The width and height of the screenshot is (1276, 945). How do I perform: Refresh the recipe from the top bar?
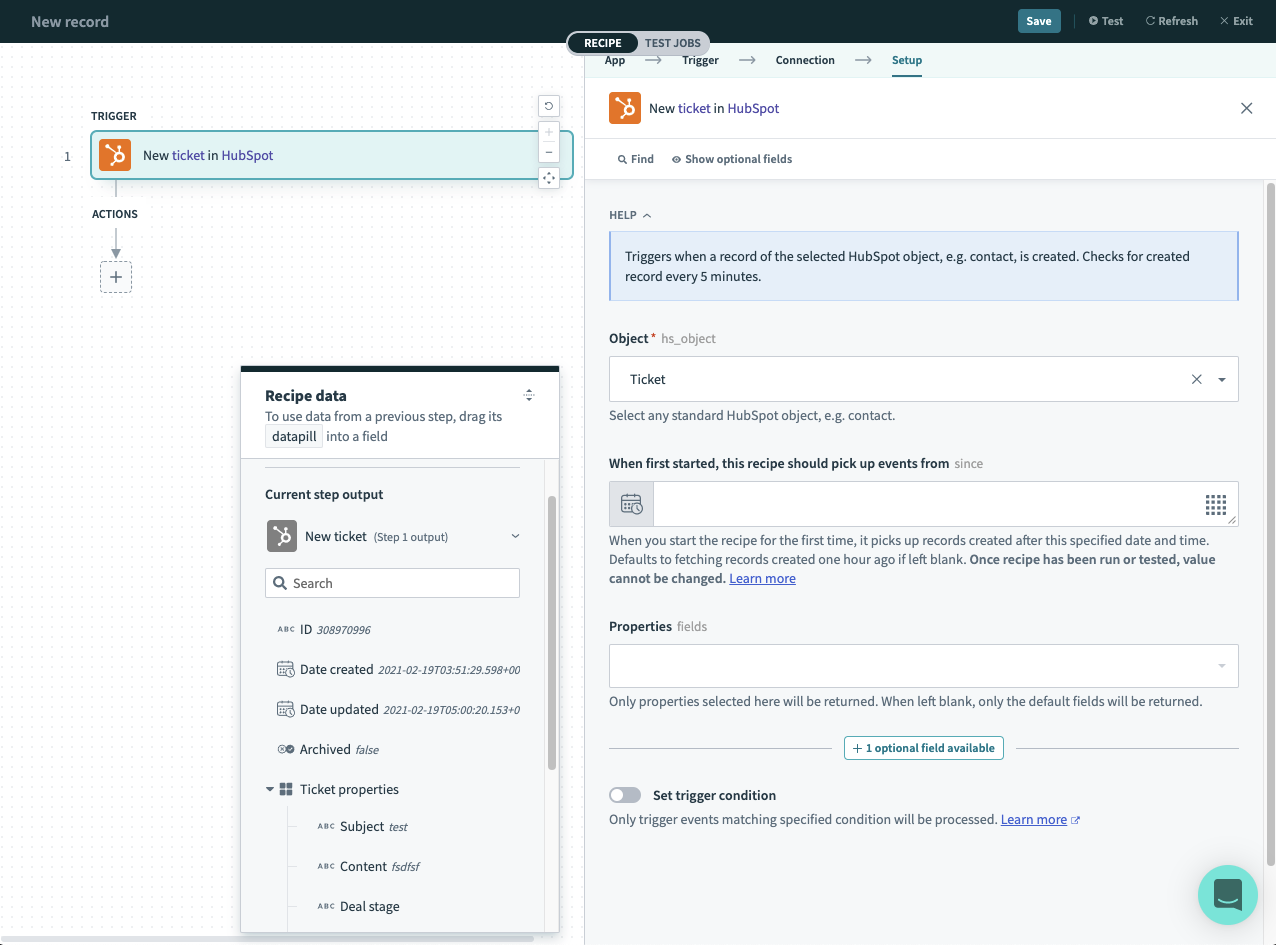(x=1171, y=21)
